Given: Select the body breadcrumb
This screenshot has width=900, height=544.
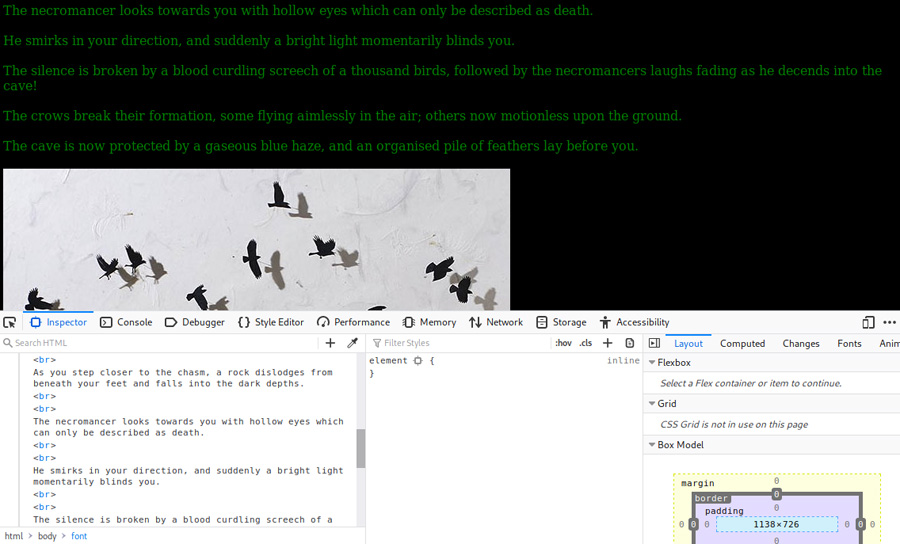Looking at the screenshot, I should (x=47, y=536).
